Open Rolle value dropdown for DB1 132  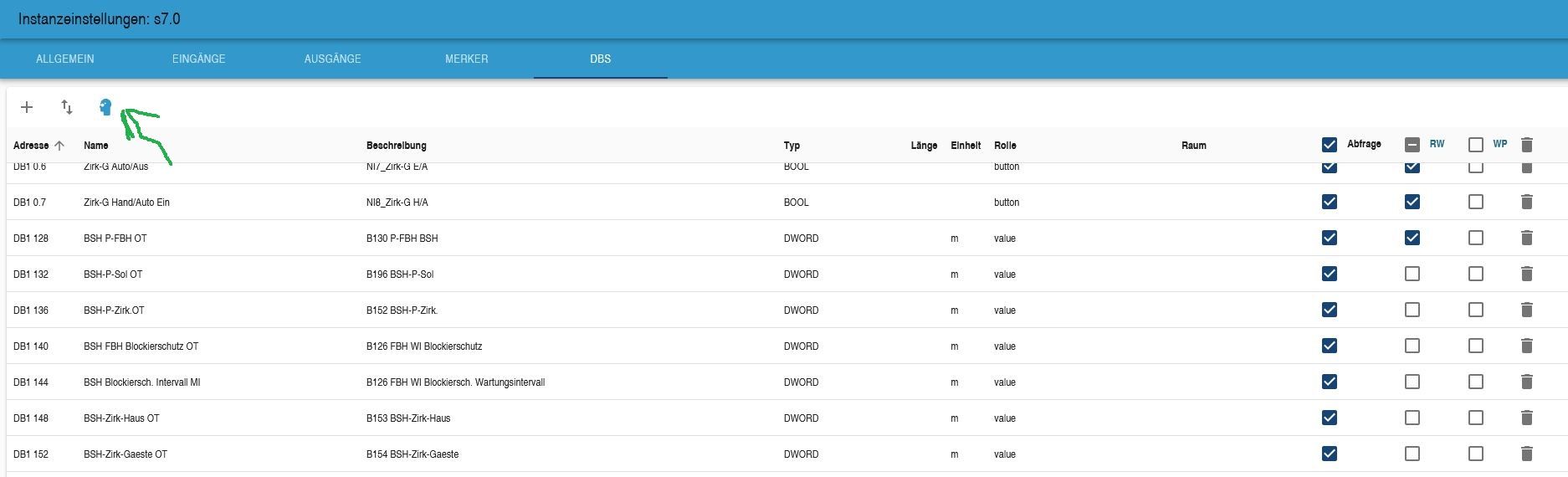coord(1005,274)
